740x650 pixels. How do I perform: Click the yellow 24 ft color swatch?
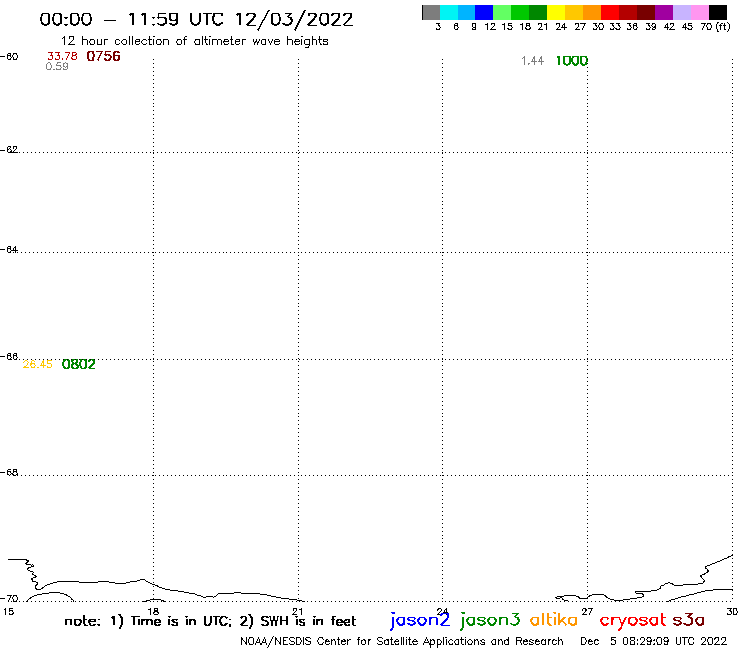tap(556, 12)
